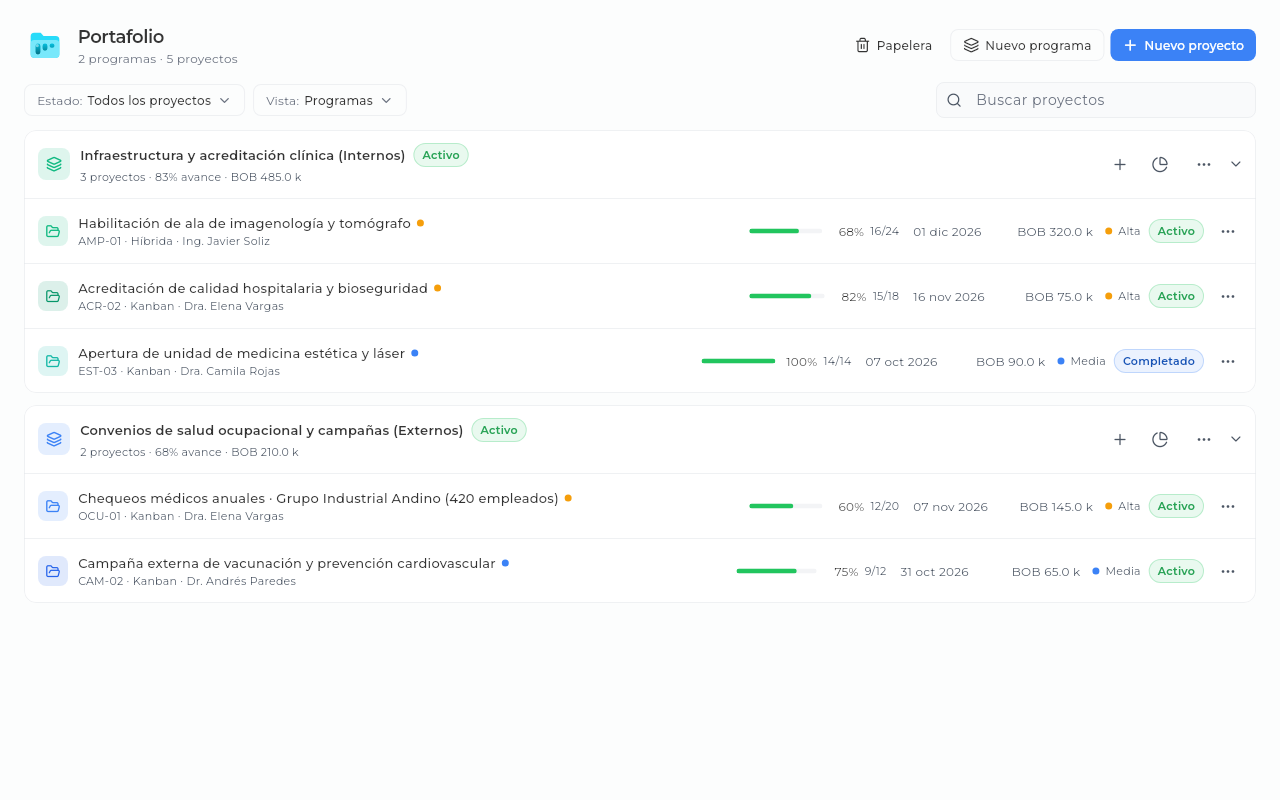Click the search magnifier icon
The width and height of the screenshot is (1280, 800).
[954, 100]
